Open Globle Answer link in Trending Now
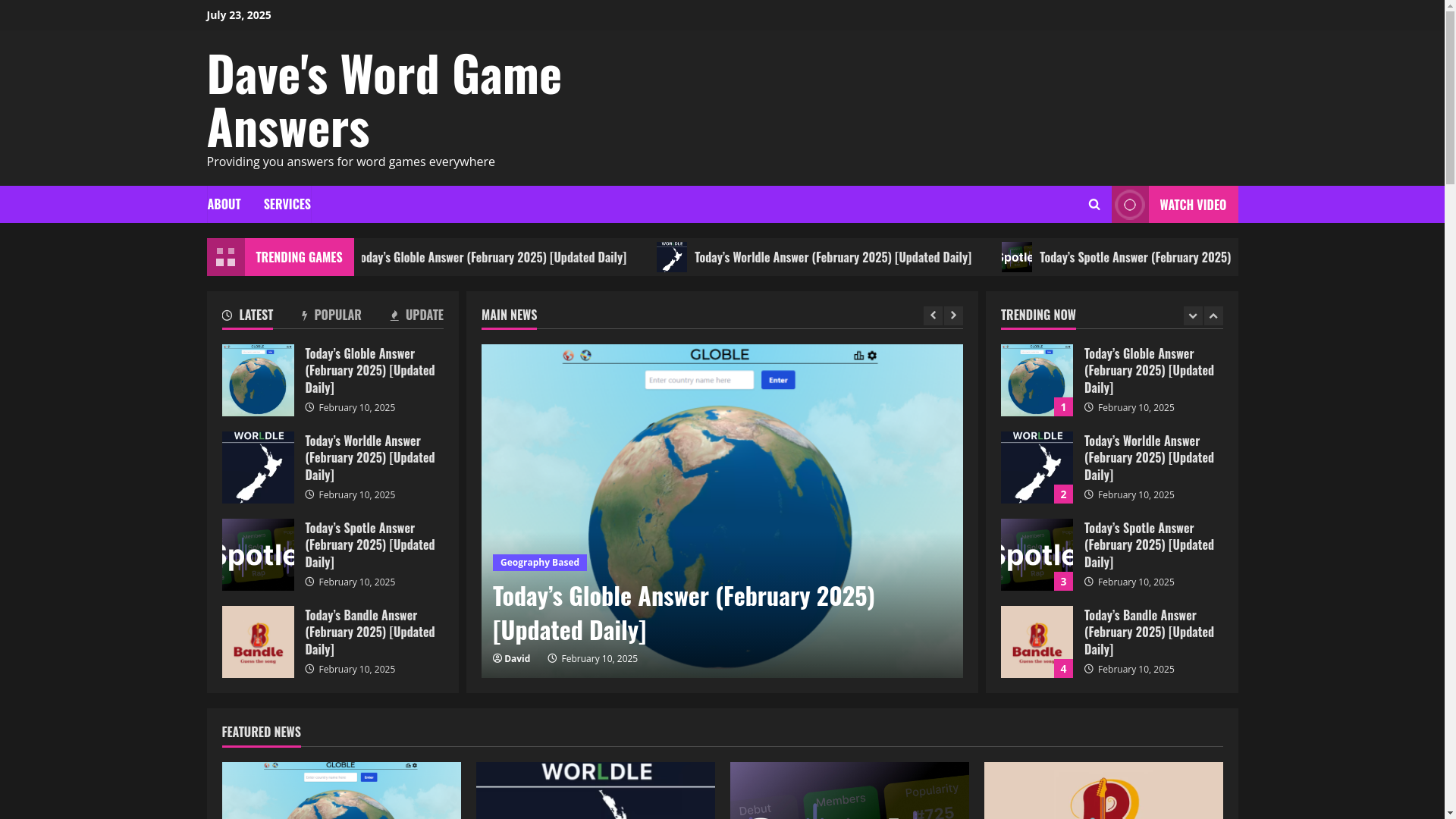This screenshot has width=1456, height=819. (1149, 371)
